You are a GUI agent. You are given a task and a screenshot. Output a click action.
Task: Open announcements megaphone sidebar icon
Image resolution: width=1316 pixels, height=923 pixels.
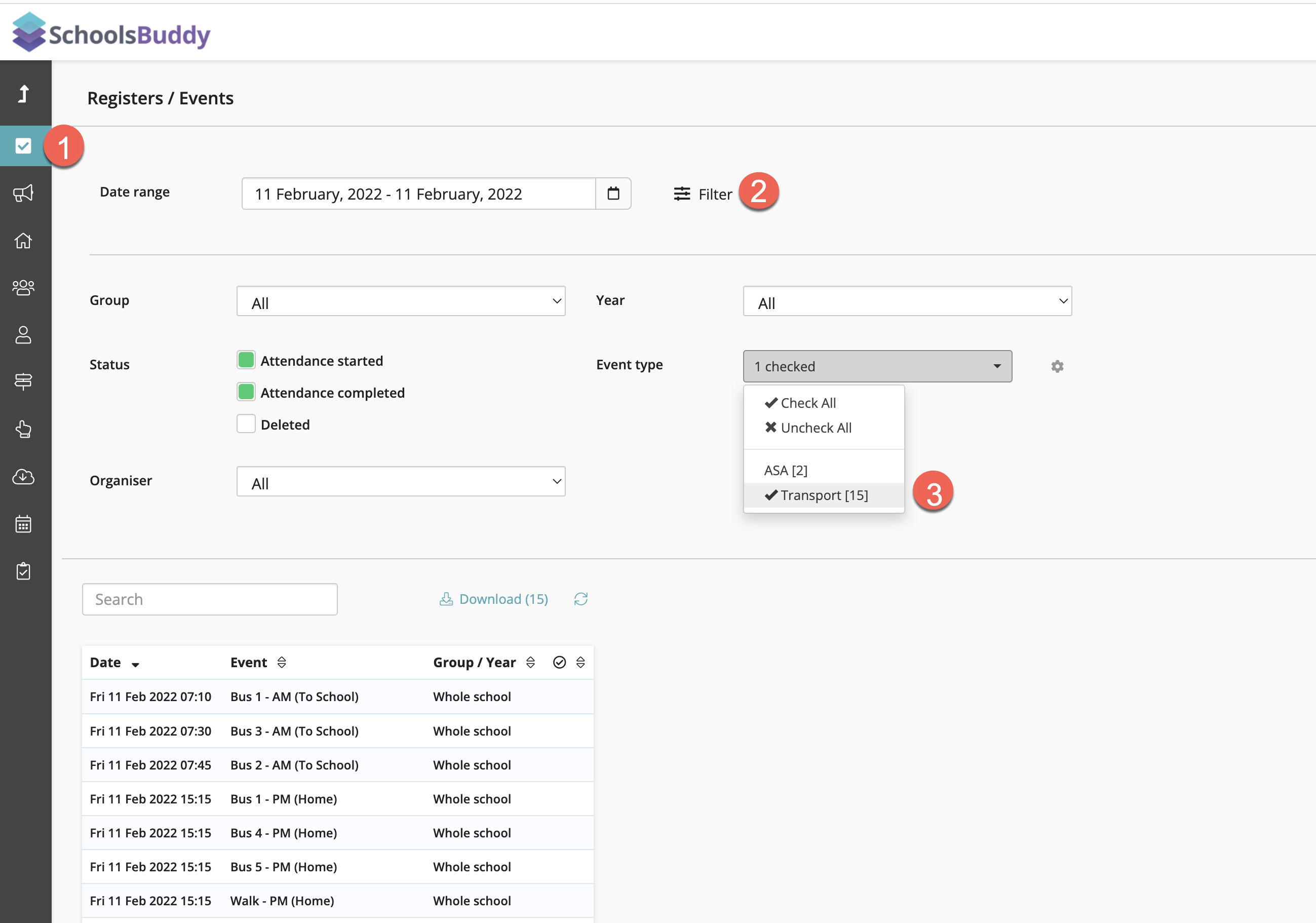[x=23, y=193]
